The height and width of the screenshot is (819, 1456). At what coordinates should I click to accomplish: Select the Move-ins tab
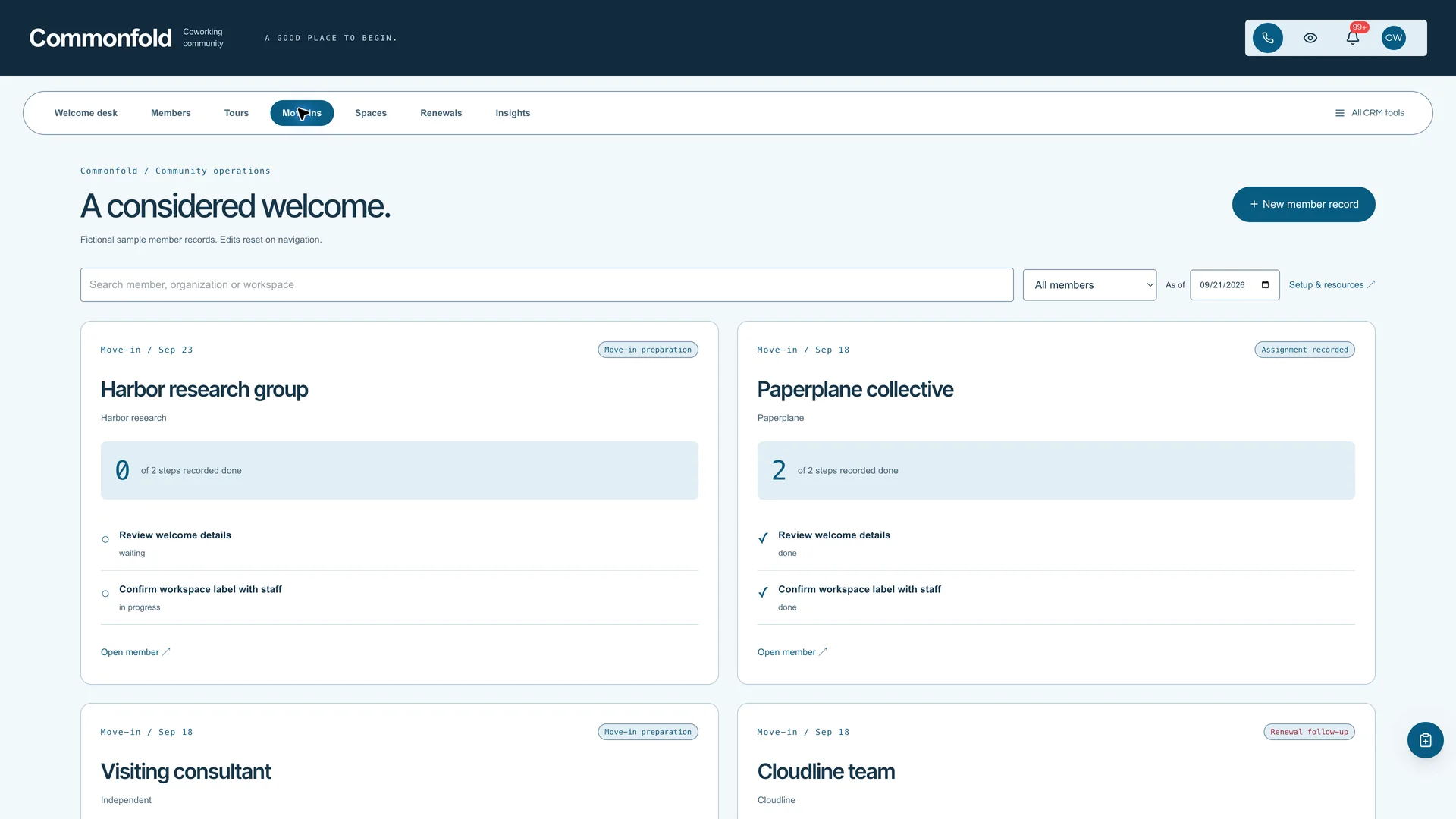tap(302, 113)
